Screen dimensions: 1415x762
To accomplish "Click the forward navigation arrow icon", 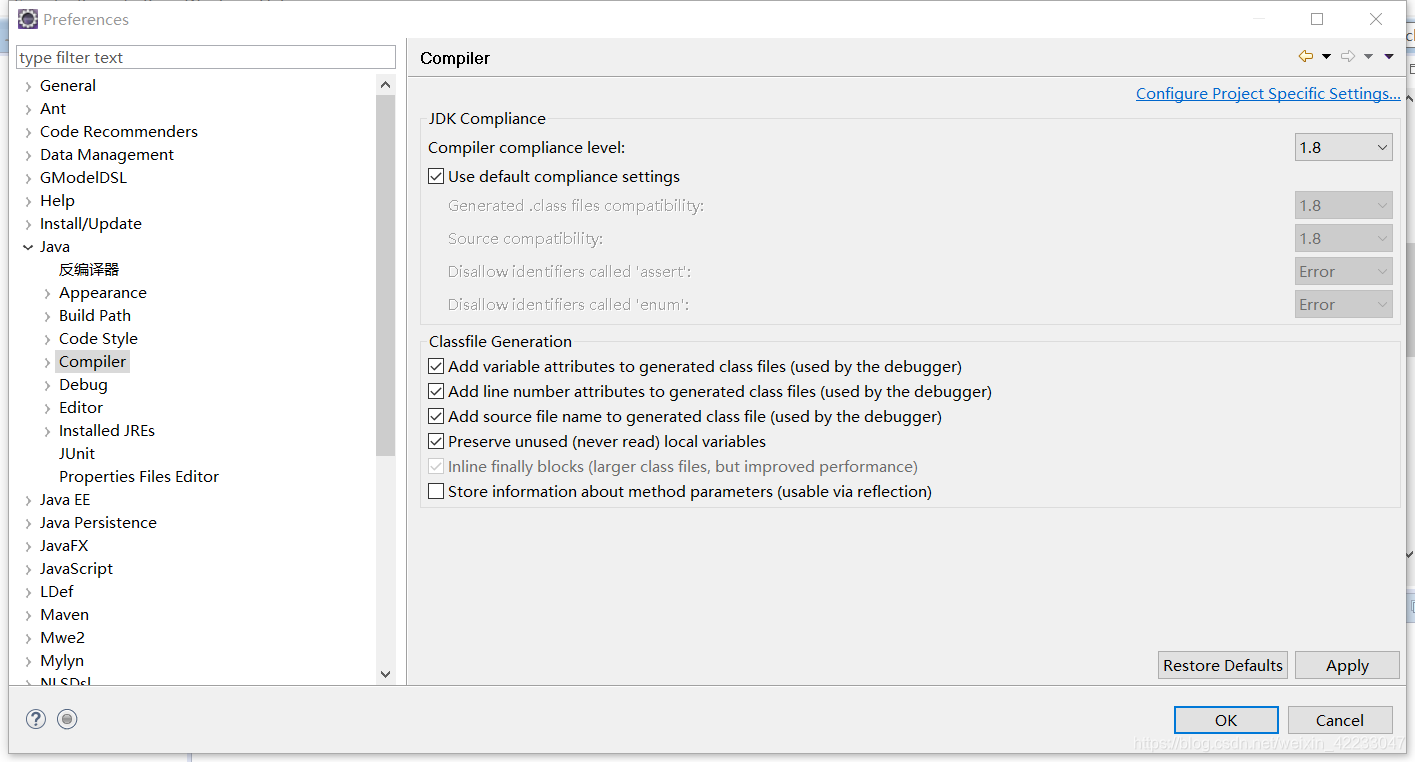I will click(1347, 56).
